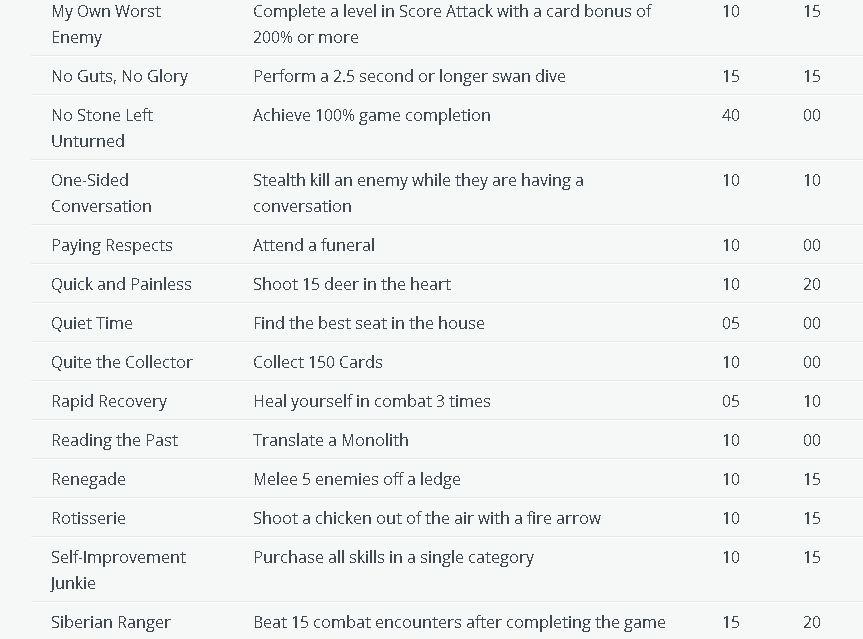
Task: Click the 'Paying Respects' row title
Action: point(112,245)
